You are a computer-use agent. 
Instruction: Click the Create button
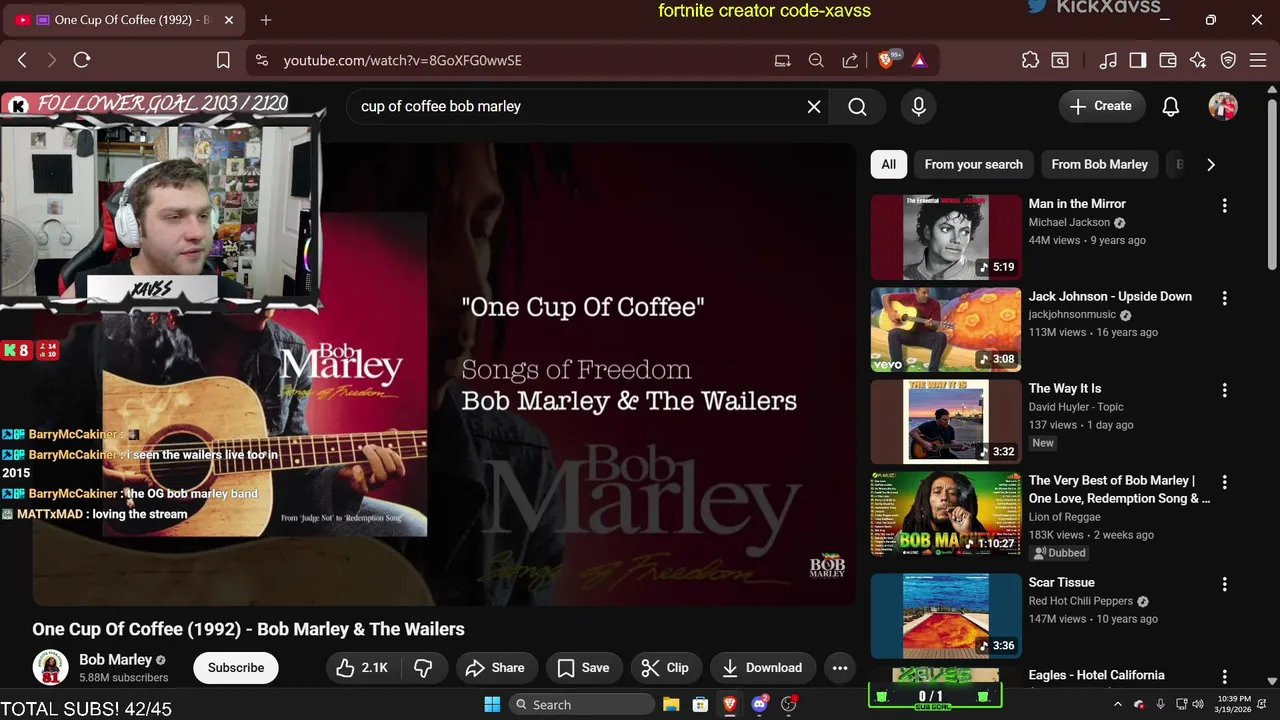click(x=1101, y=106)
